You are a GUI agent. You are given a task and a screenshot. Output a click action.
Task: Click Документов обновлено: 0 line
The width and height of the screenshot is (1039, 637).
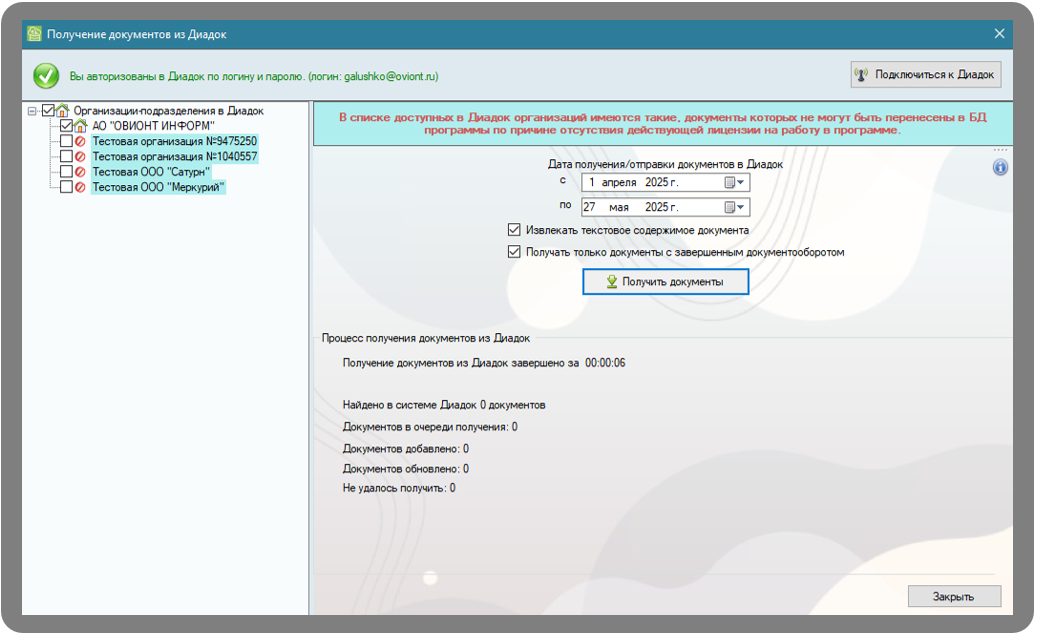406,469
